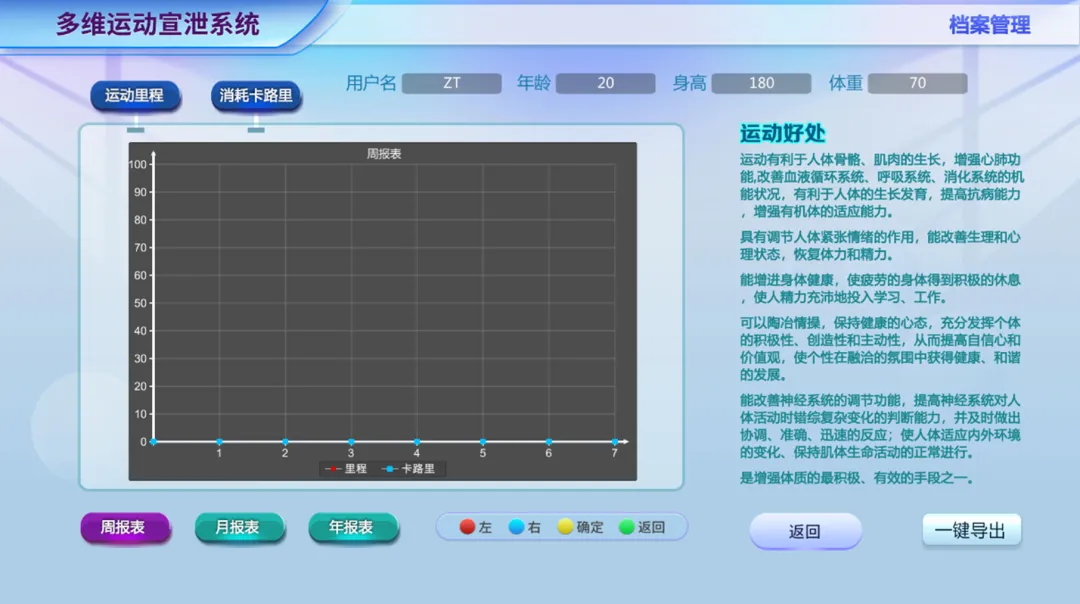This screenshot has width=1080, height=604.
Task: Click the data point at day 4
Action: point(417,441)
